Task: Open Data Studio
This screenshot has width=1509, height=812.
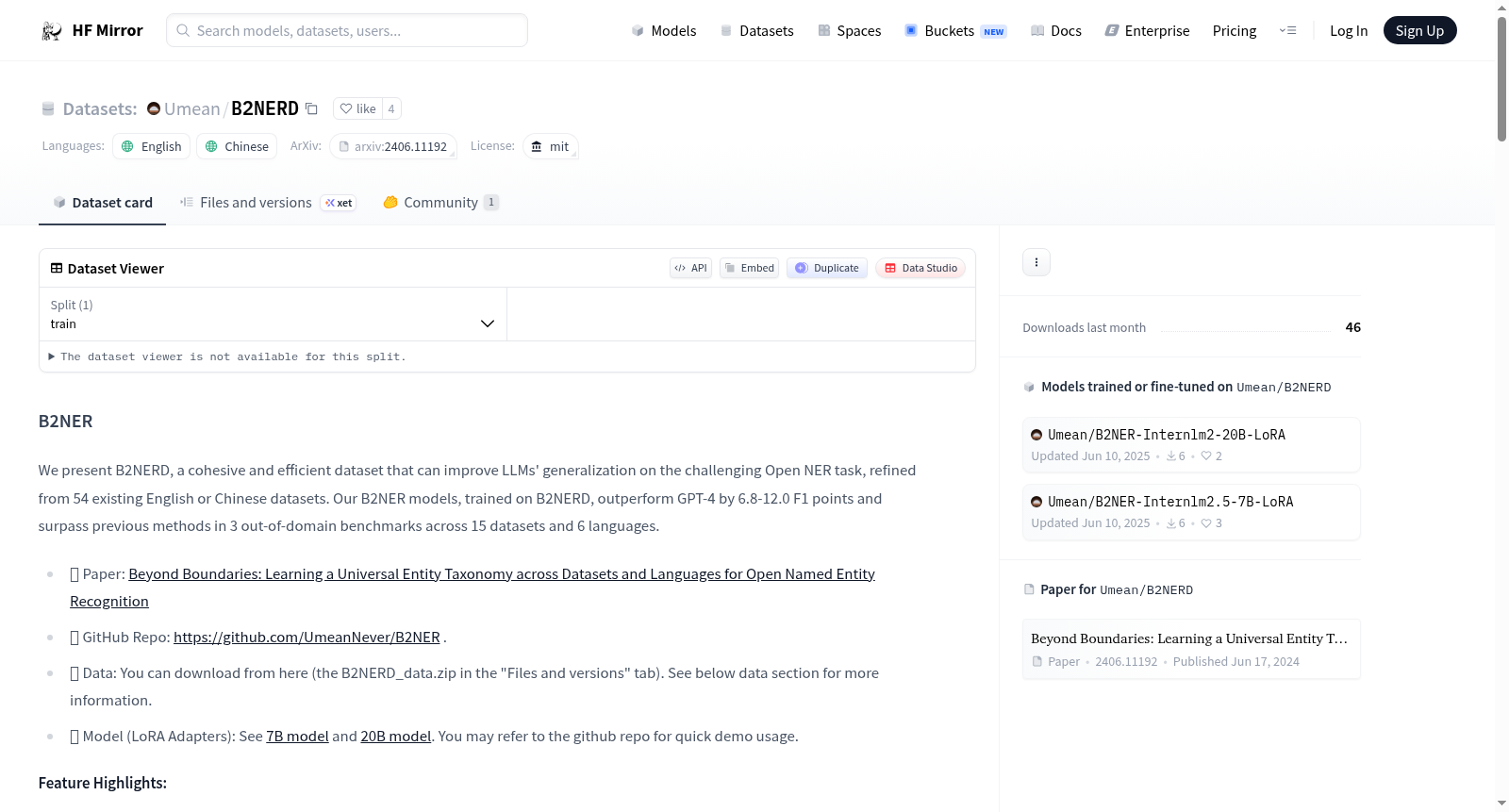Action: pyautogui.click(x=920, y=268)
